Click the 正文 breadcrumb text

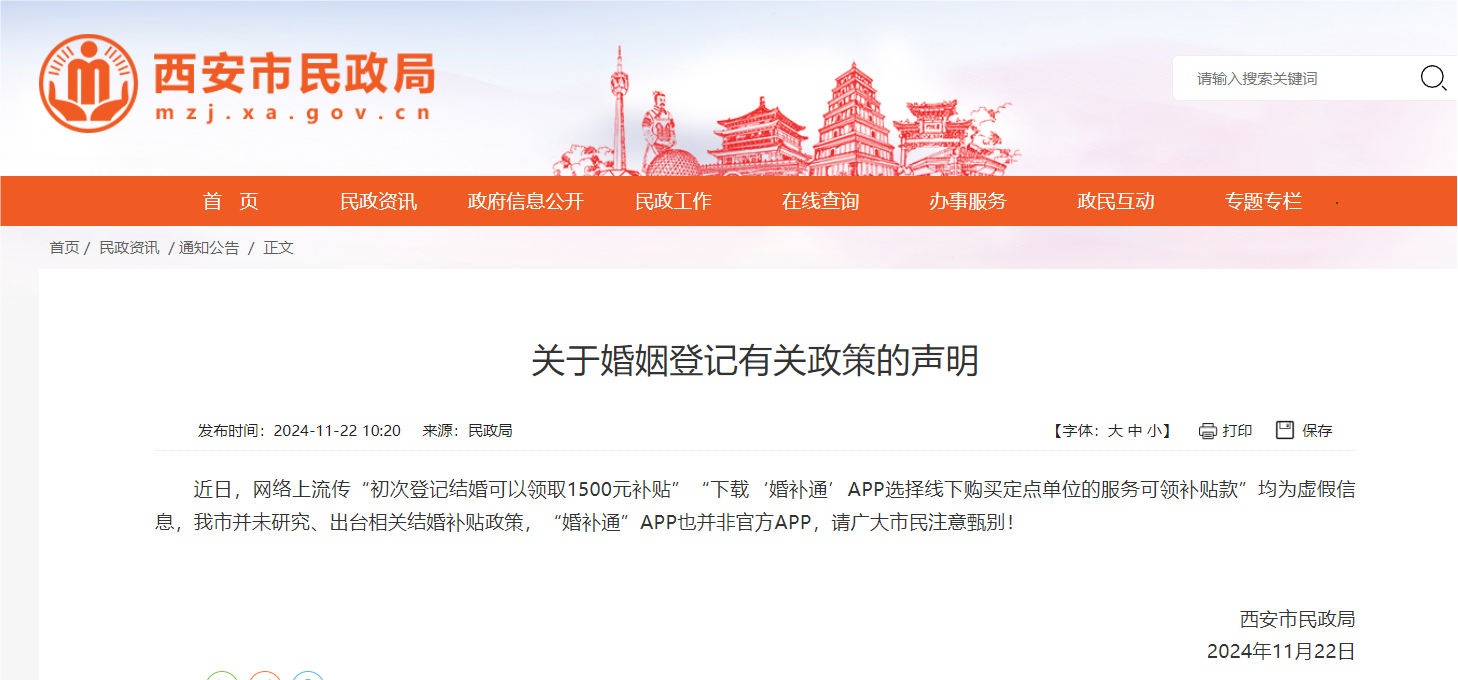tap(278, 247)
